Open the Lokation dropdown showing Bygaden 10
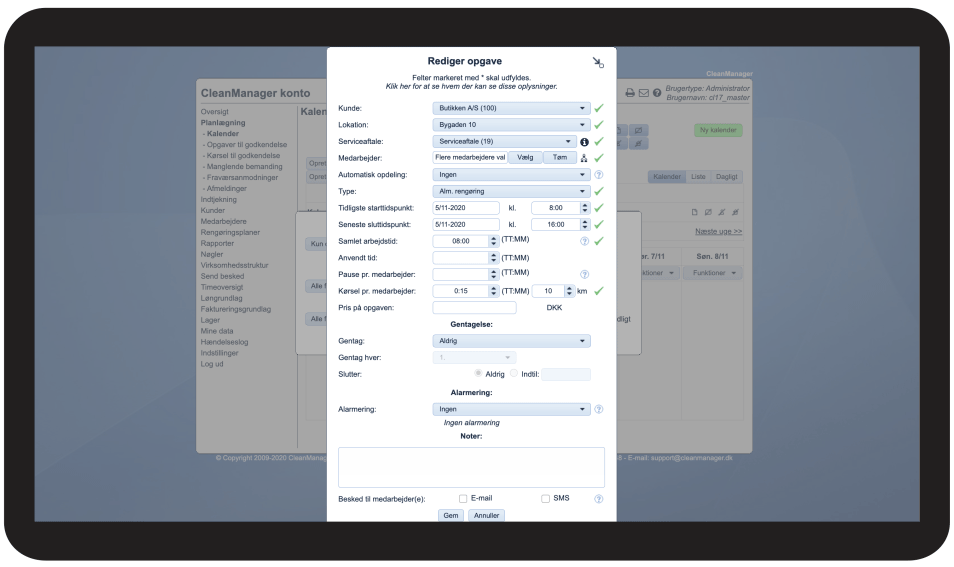The width and height of the screenshot is (954, 567). (511, 125)
